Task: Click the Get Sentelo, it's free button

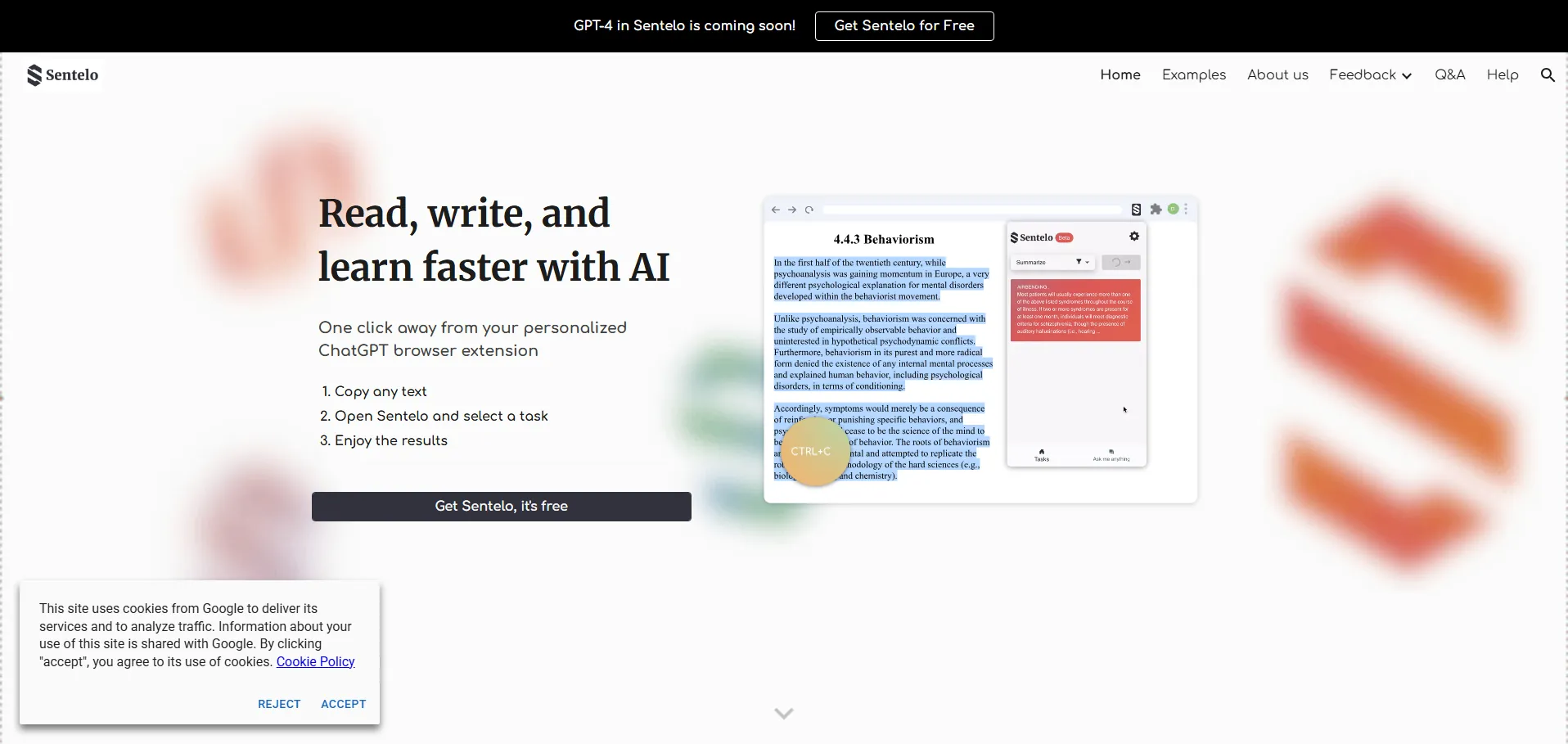Action: click(x=501, y=506)
